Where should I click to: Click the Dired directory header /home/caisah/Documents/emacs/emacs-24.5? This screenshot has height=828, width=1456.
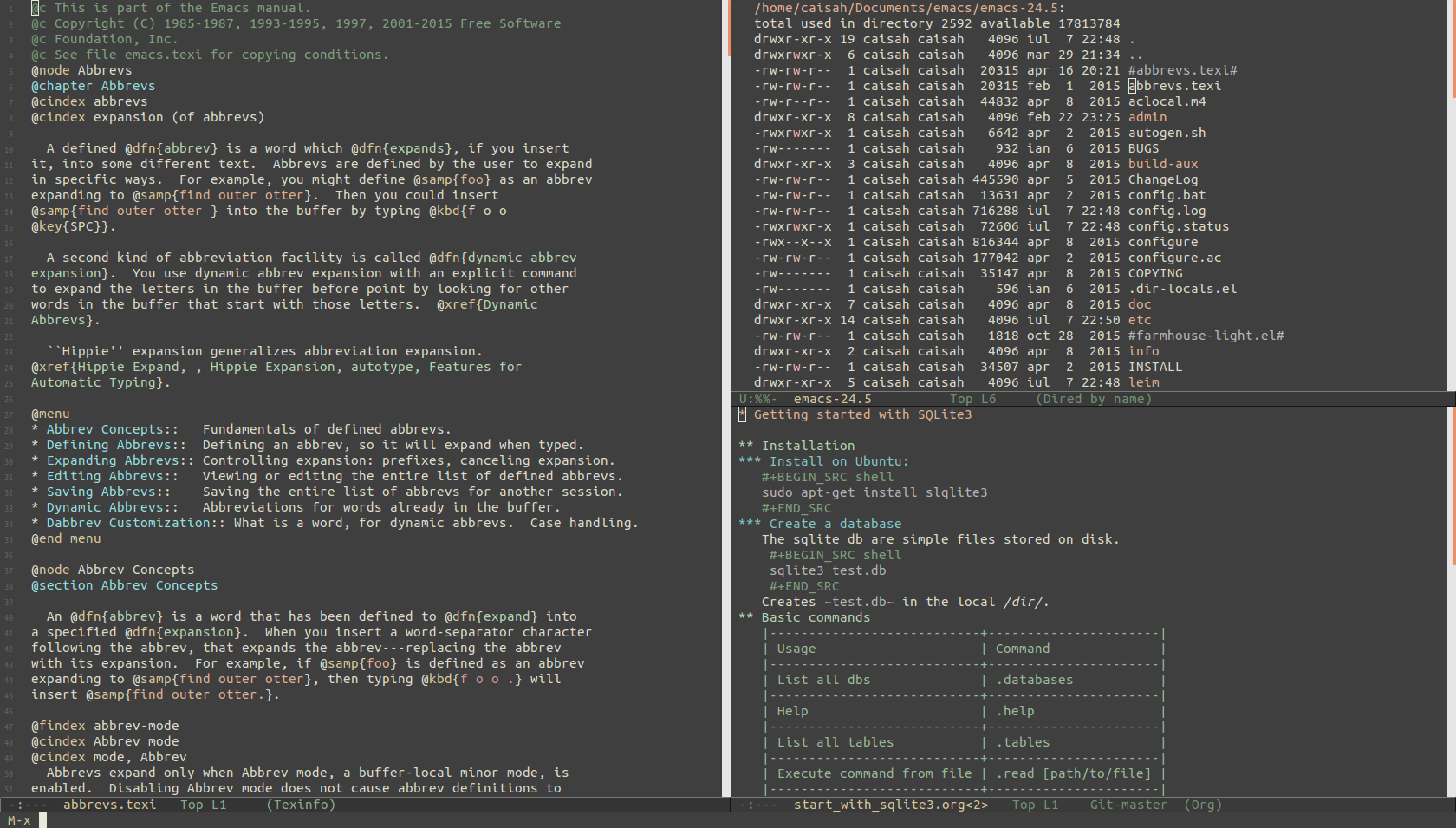tap(910, 8)
